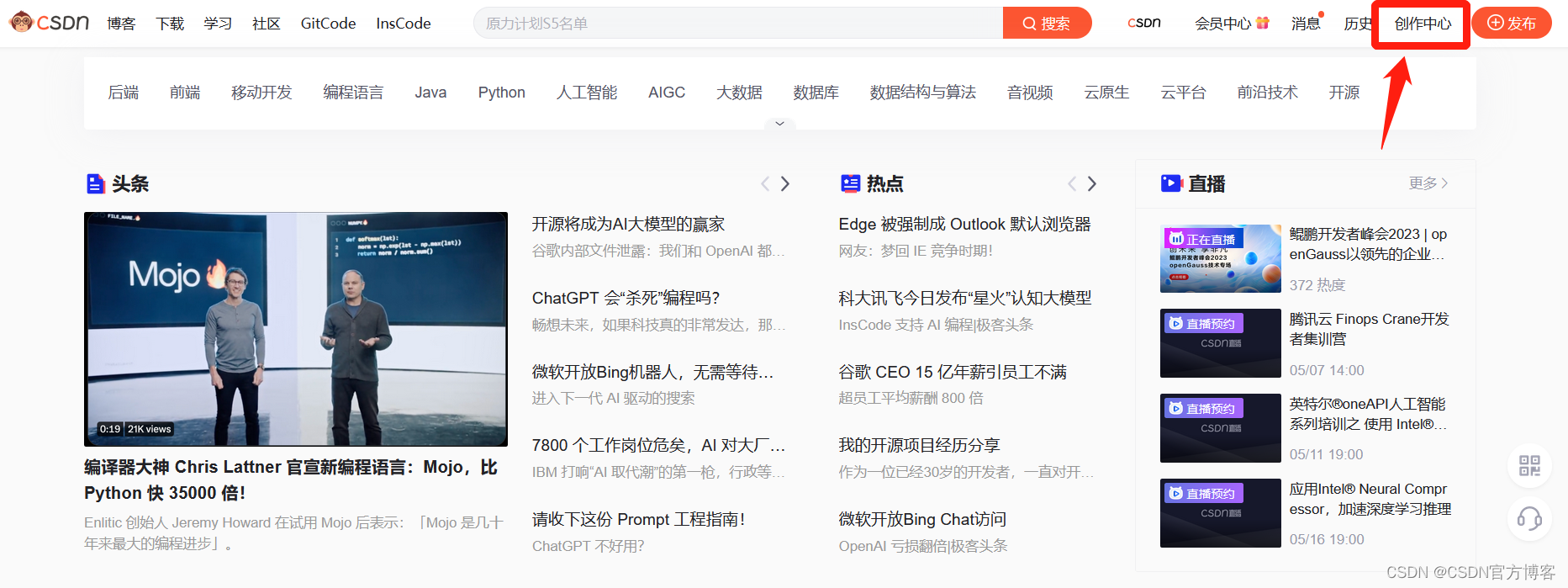
Task: Open the 博客 nav item
Action: point(121,24)
